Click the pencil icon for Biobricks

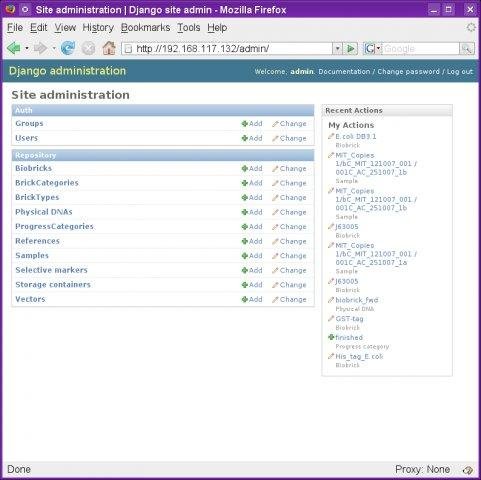[x=275, y=169]
